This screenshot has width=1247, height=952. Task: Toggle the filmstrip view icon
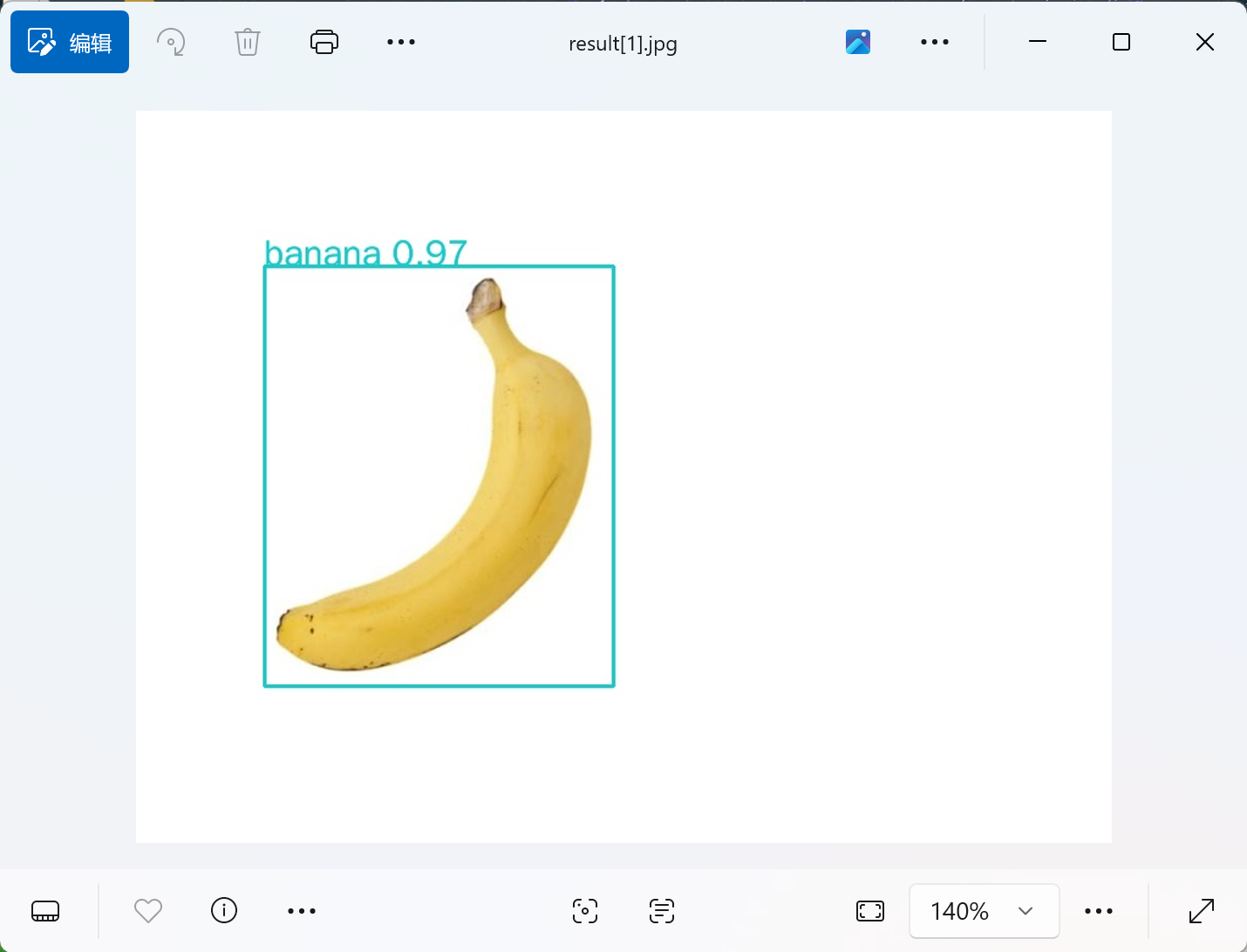(x=45, y=911)
